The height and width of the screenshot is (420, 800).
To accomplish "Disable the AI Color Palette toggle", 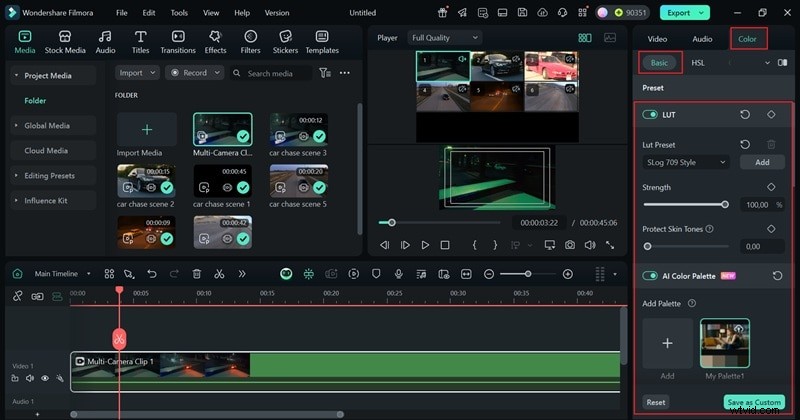I will [x=650, y=275].
